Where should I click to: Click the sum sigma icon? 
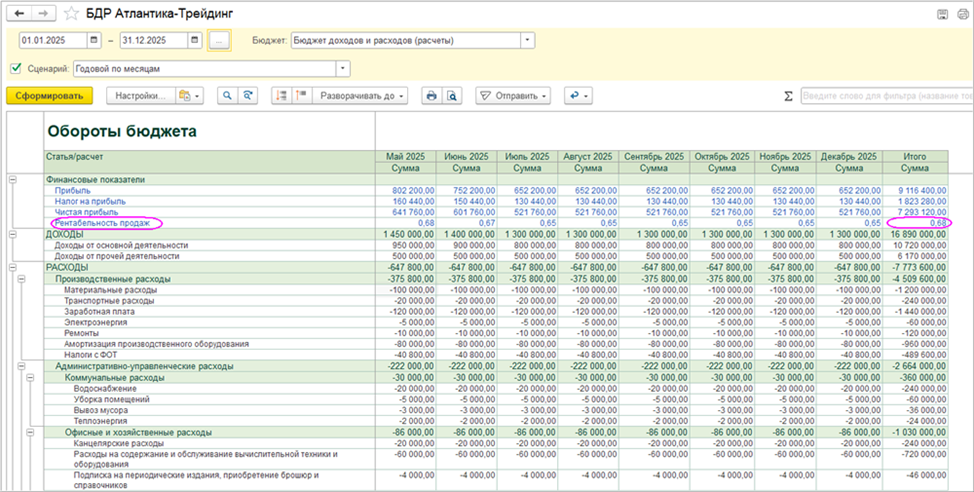tap(788, 96)
